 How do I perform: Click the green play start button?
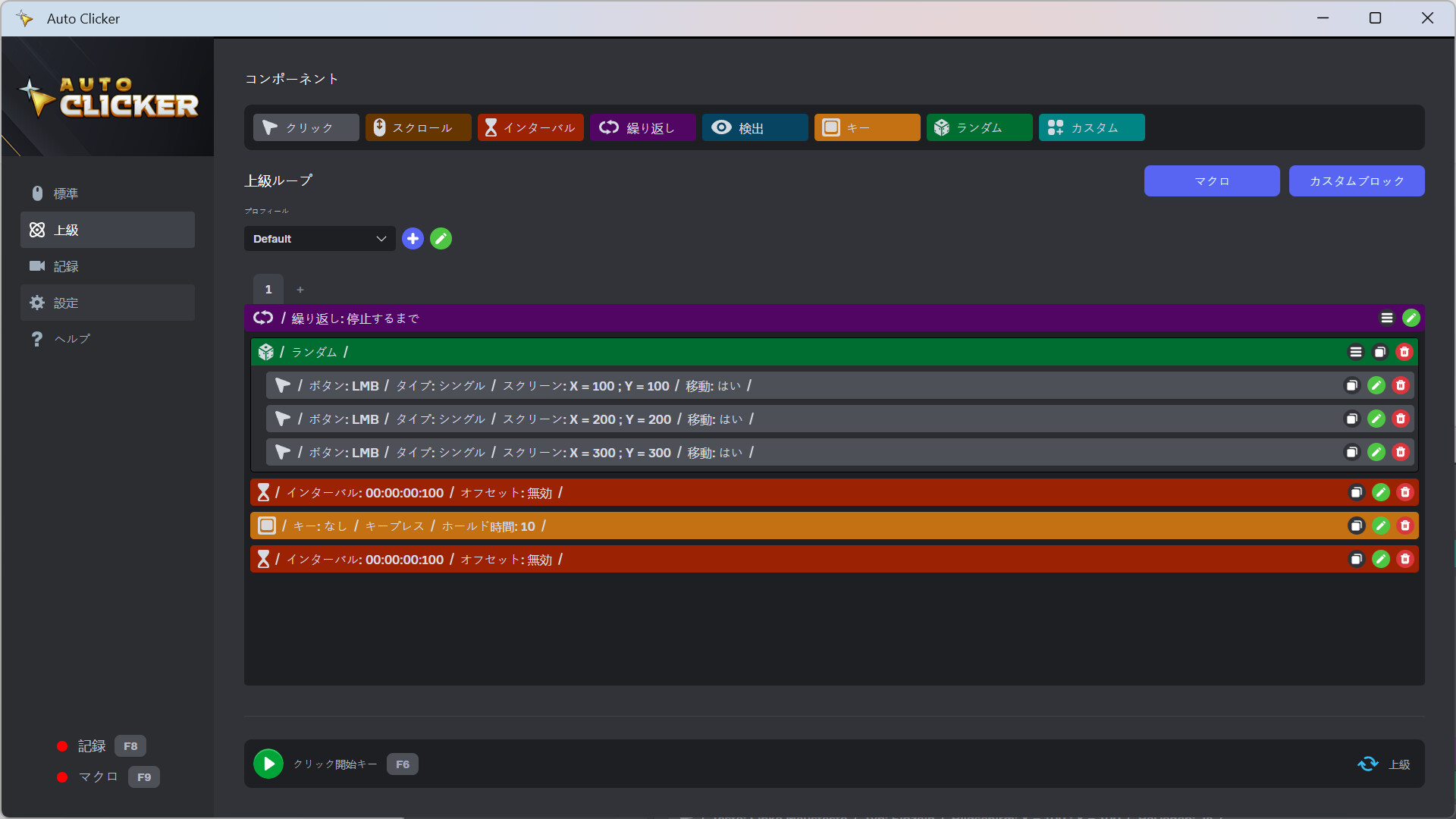(268, 764)
